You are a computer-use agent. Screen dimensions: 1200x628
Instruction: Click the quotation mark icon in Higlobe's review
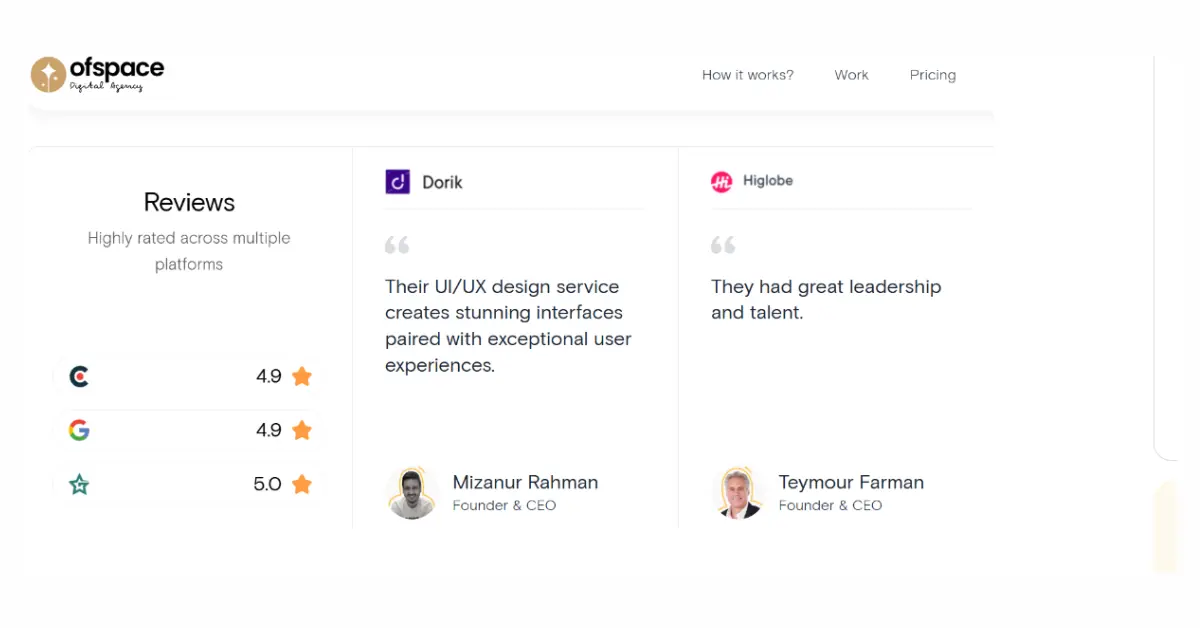coord(722,243)
